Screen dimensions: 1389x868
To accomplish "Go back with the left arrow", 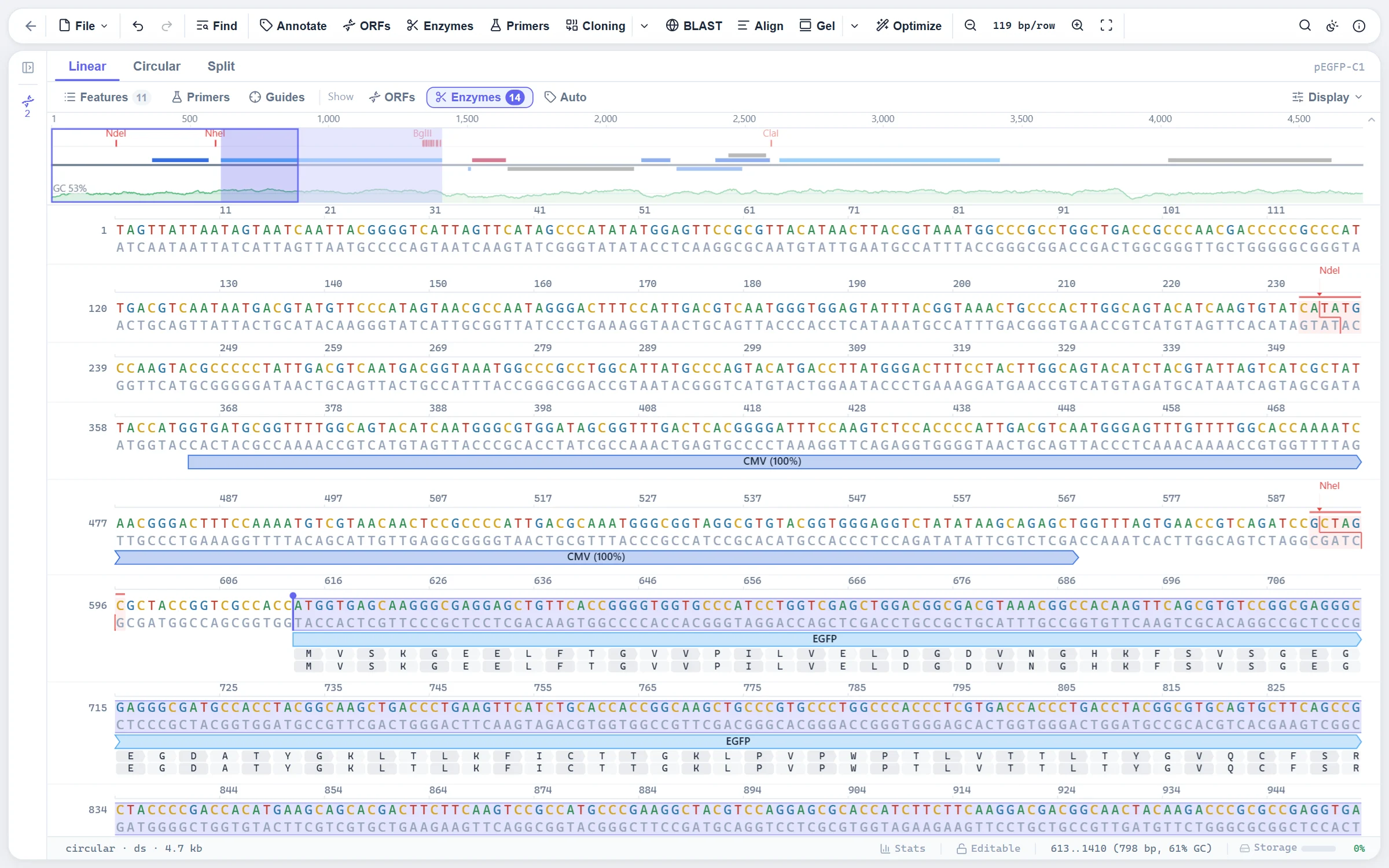I will [x=31, y=26].
